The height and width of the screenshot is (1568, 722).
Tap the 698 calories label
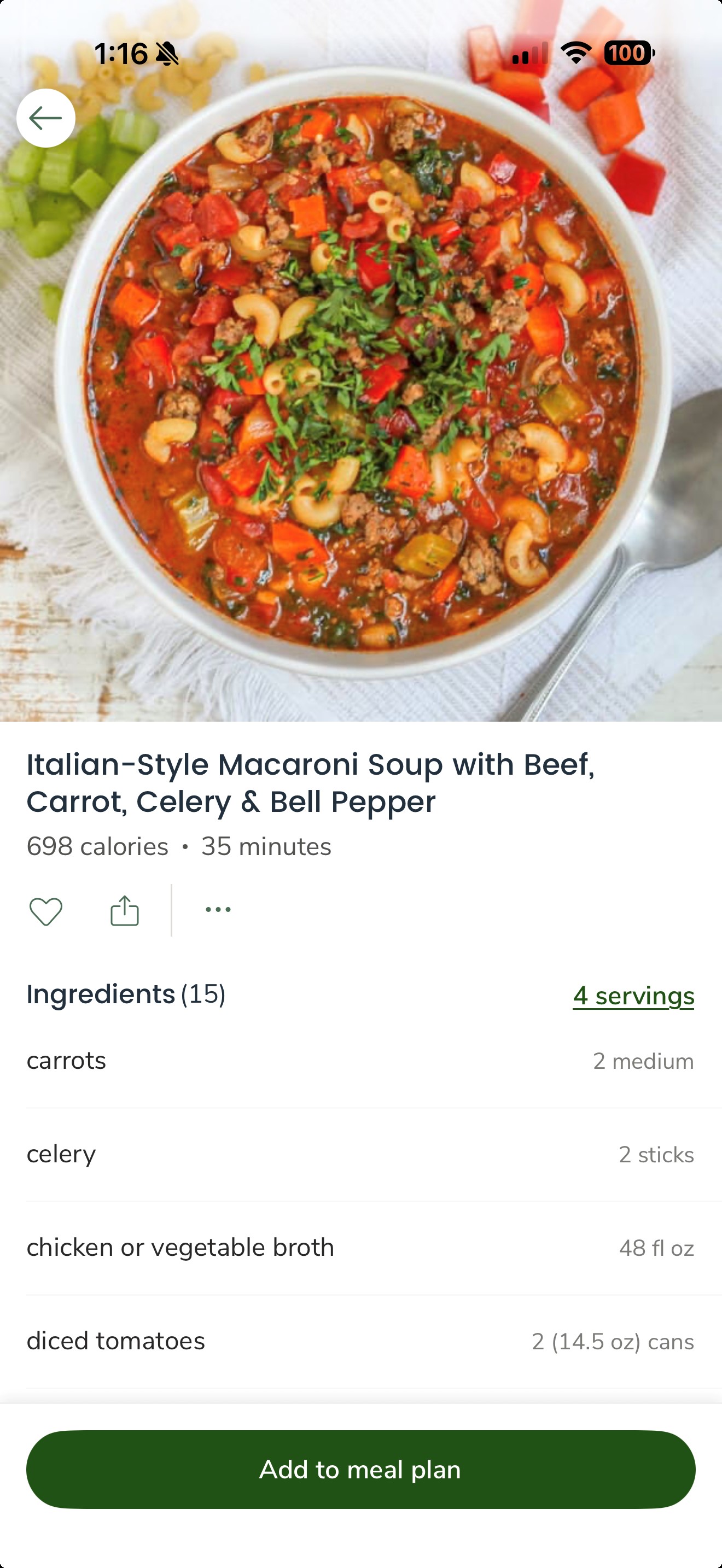click(97, 847)
